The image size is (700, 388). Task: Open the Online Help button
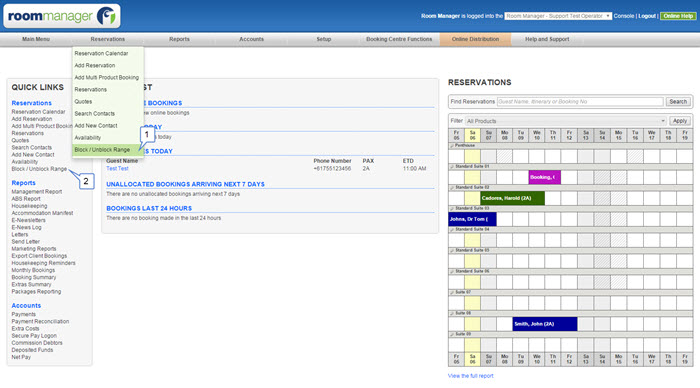click(678, 16)
